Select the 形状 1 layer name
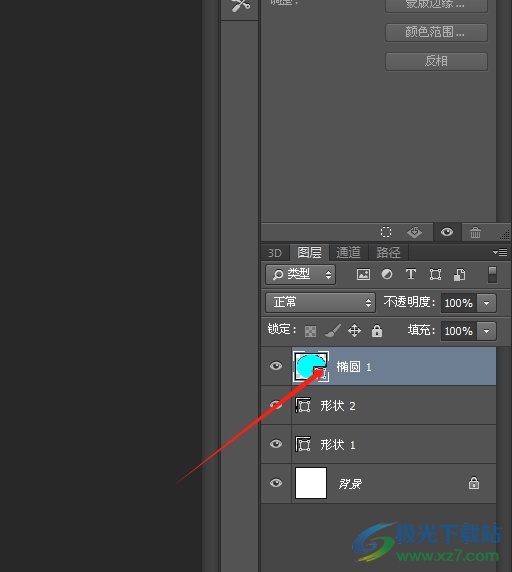512x572 pixels. (338, 445)
